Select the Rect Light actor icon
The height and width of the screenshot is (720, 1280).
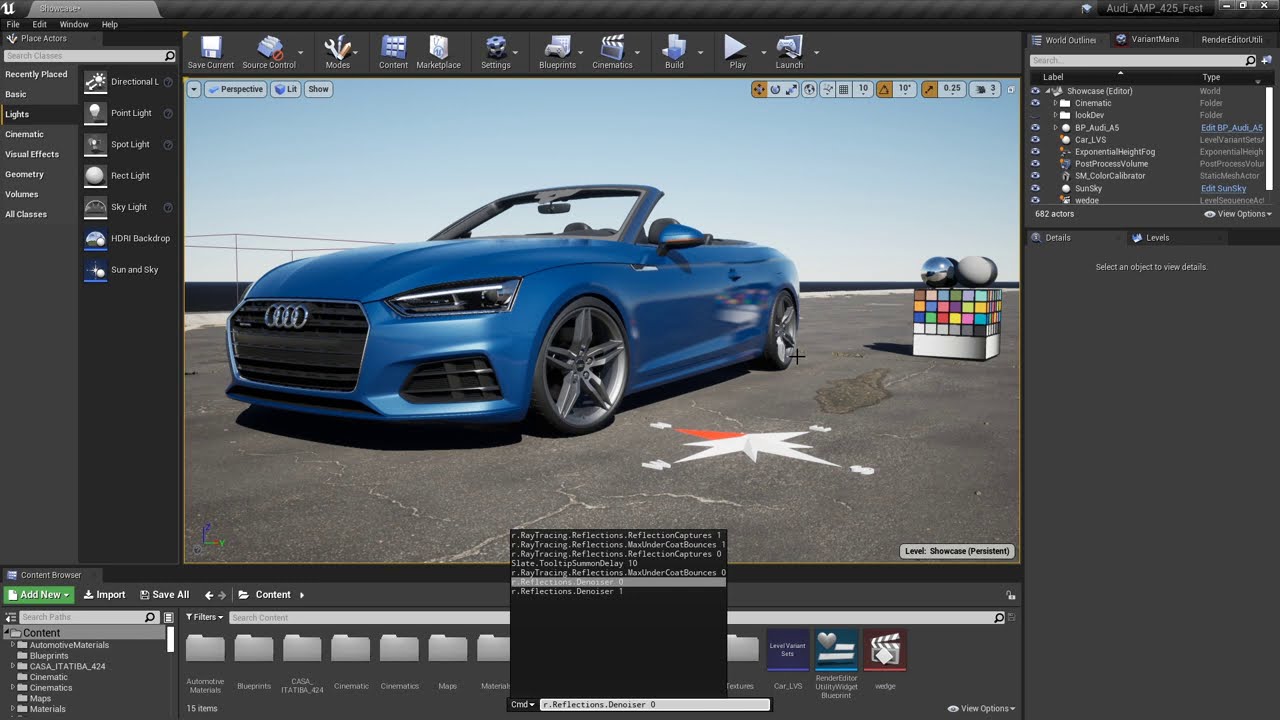95,175
